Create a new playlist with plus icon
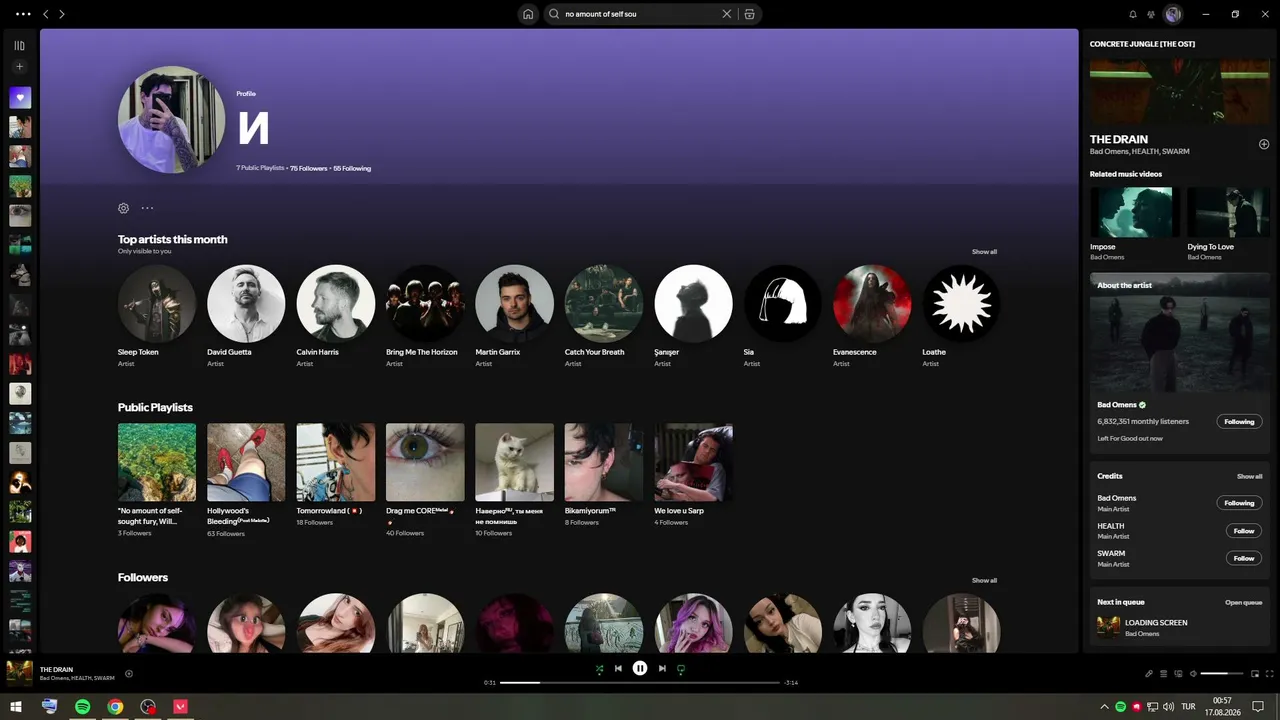 click(x=19, y=67)
